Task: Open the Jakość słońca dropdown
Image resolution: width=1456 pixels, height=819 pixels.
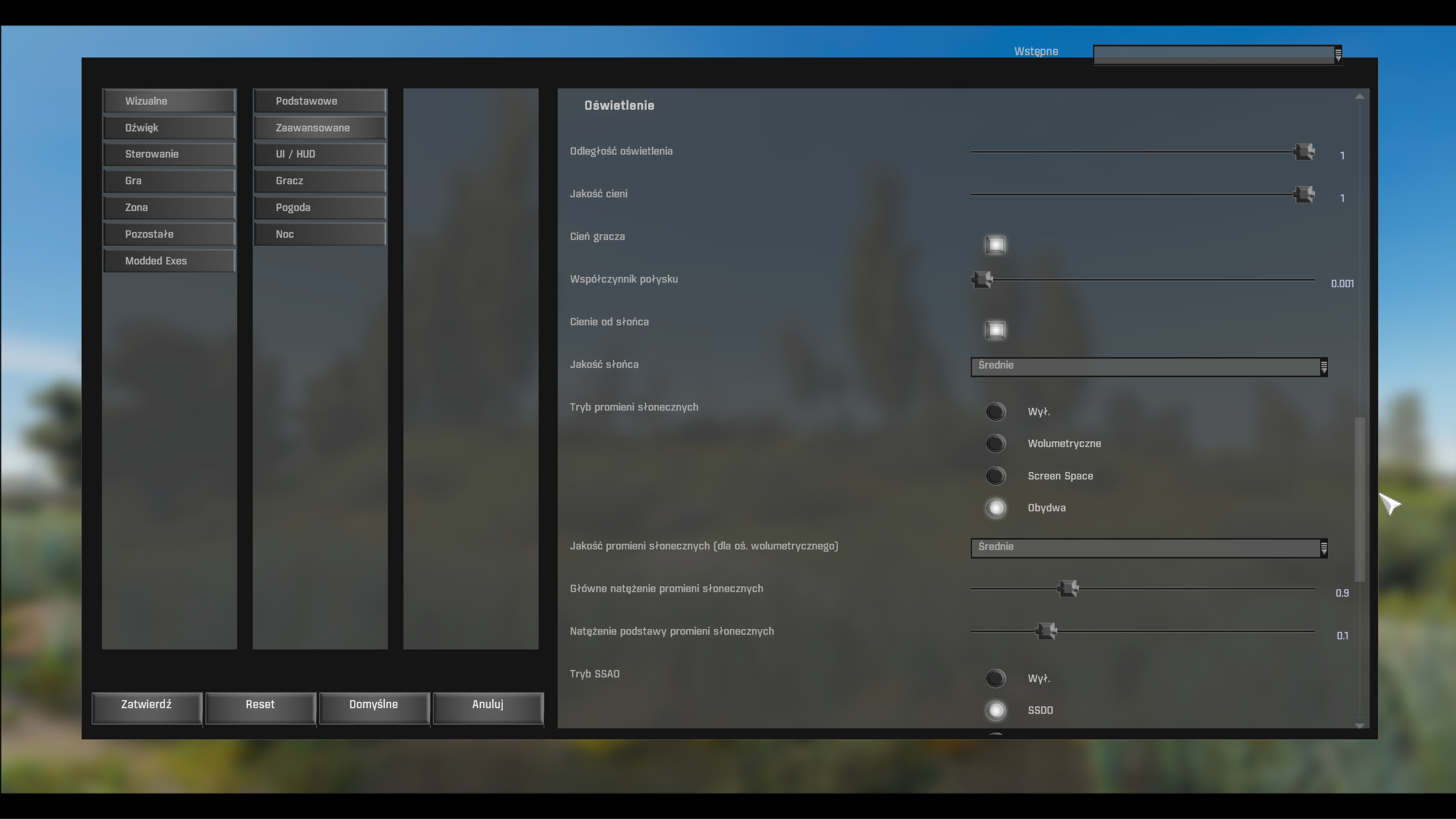Action: coord(1149,366)
